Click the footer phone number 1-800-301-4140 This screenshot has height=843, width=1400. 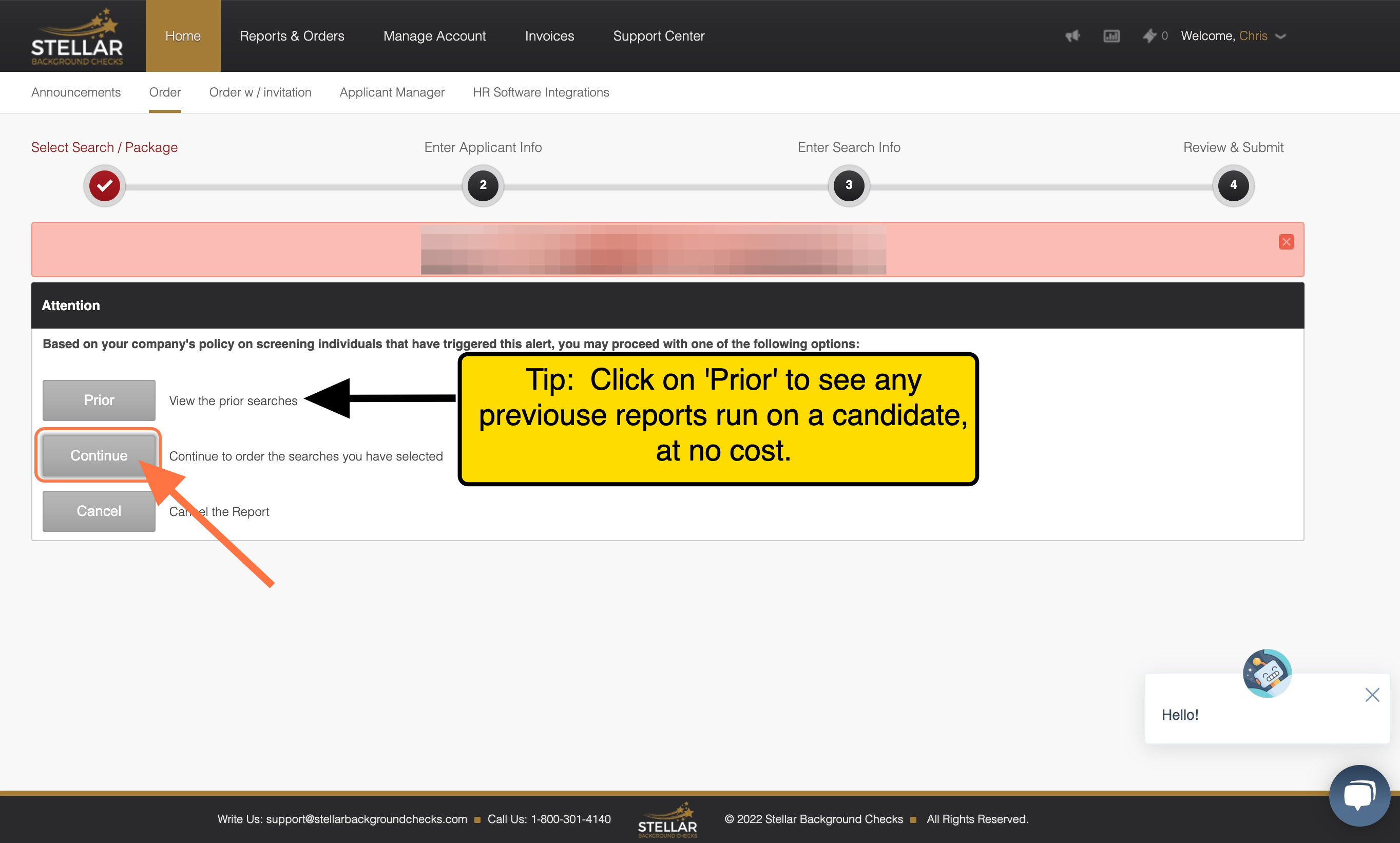(x=570, y=819)
